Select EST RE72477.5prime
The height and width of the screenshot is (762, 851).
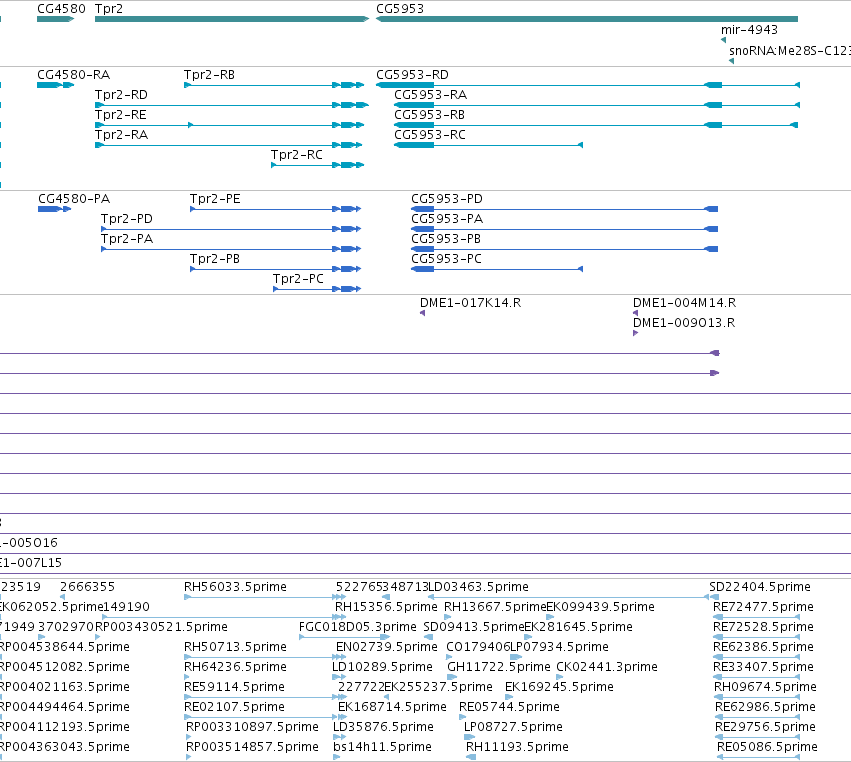763,607
